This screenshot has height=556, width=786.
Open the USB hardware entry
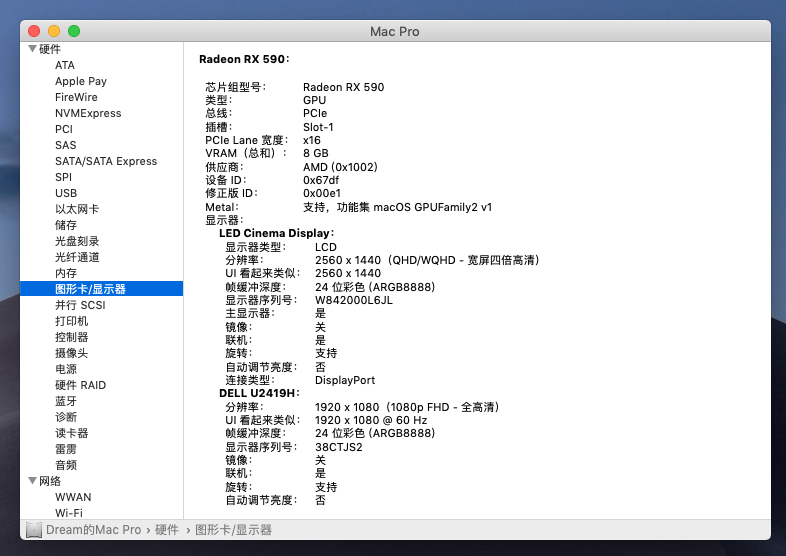[x=66, y=194]
